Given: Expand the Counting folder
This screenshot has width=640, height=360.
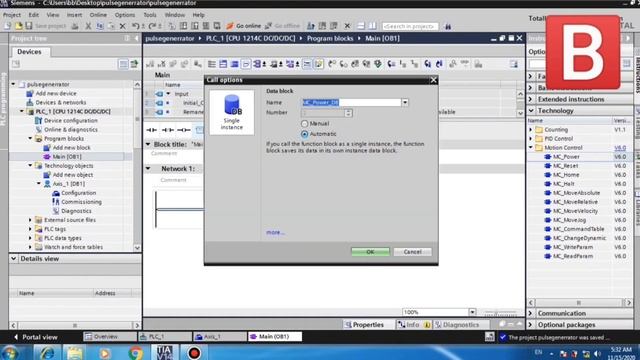Looking at the screenshot, I should tap(531, 130).
